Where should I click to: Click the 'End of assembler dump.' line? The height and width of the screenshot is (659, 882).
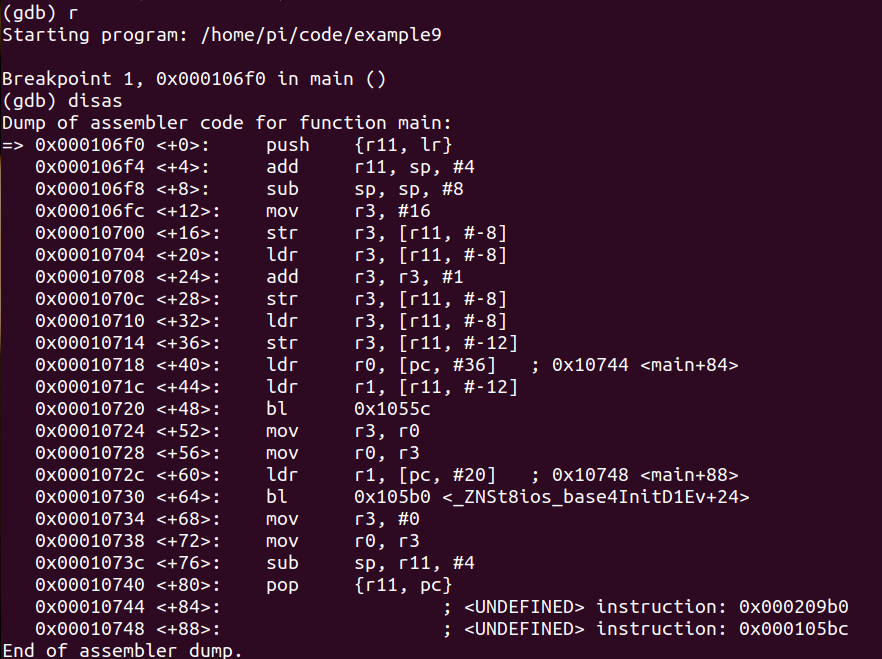(122, 651)
